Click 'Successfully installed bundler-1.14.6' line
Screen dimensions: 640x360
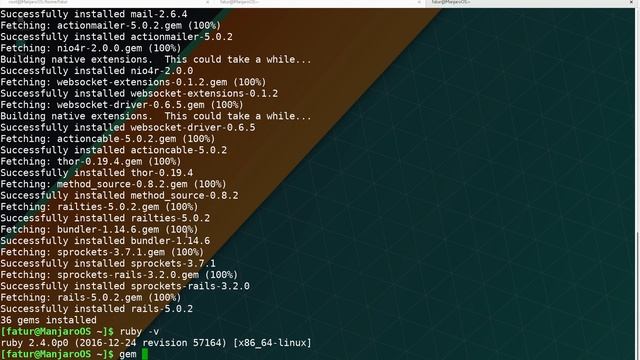pyautogui.click(x=105, y=241)
